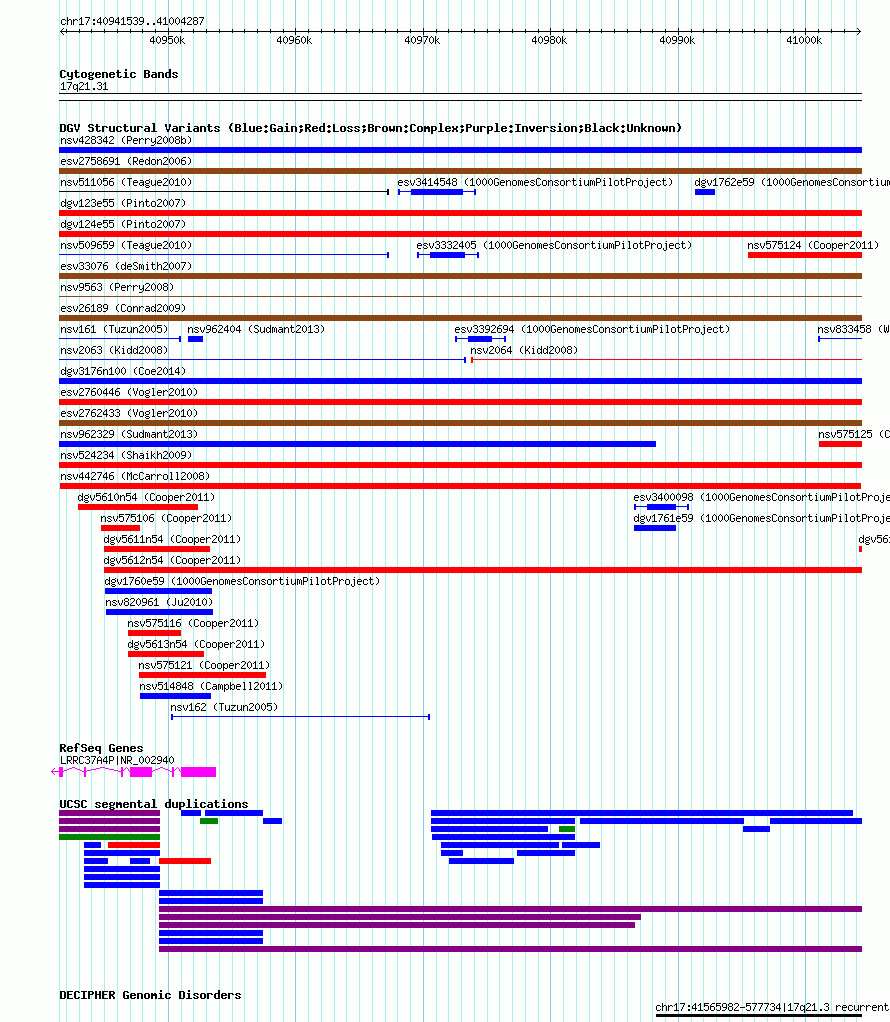
Task: Open the esv2758691 (Redon2006) variant label
Action: pyautogui.click(x=126, y=161)
